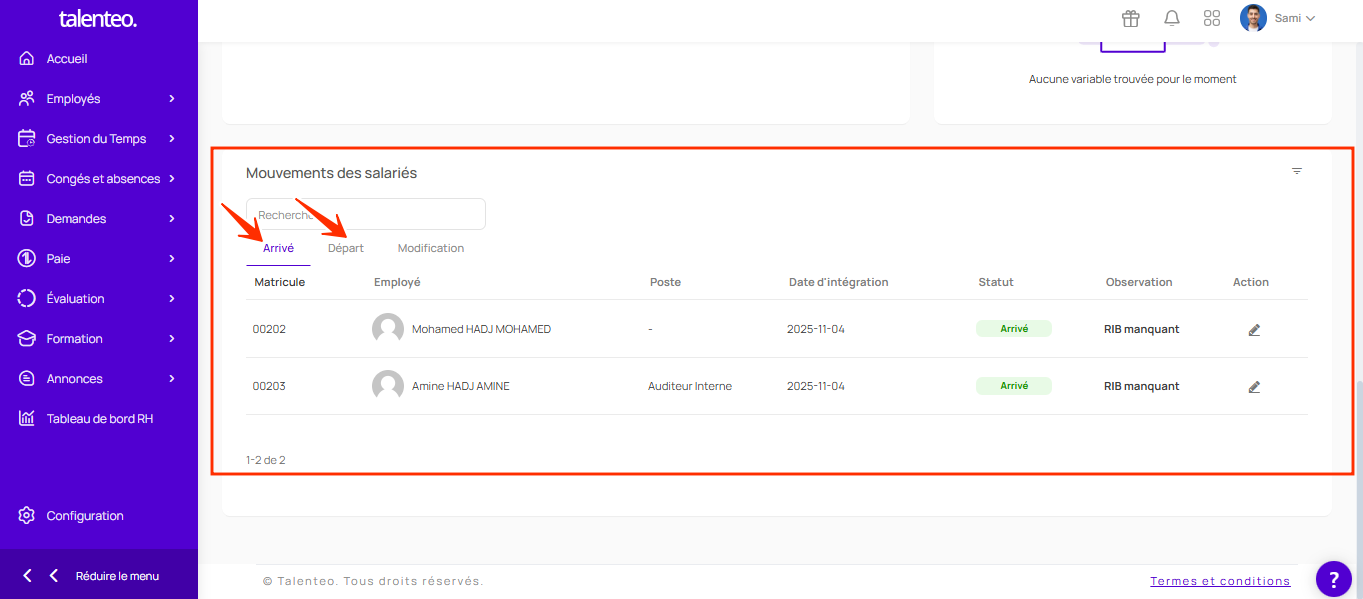Expand the Employés menu
The width and height of the screenshot is (1363, 599).
98,99
